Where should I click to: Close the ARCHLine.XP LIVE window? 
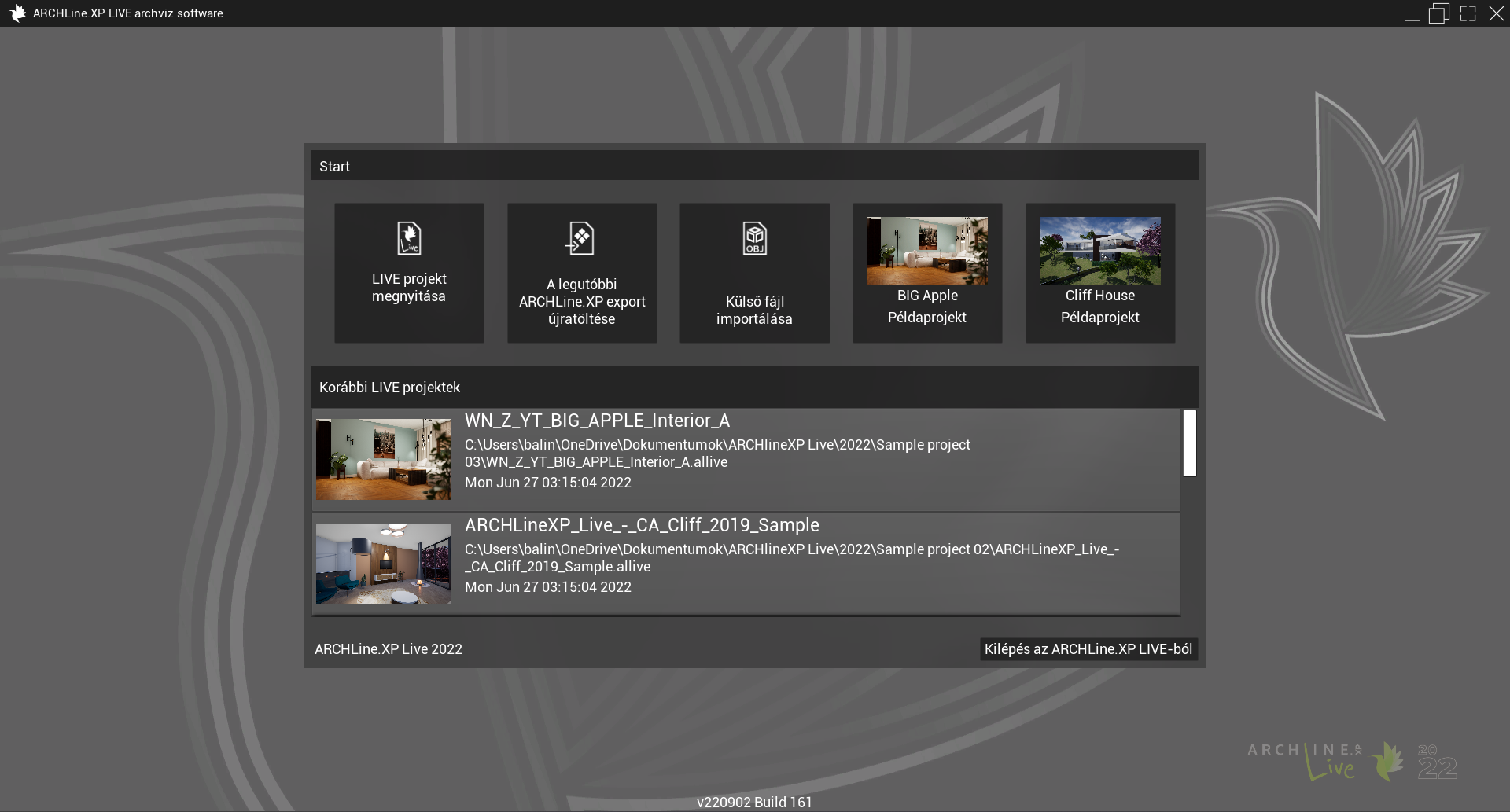click(x=1497, y=13)
